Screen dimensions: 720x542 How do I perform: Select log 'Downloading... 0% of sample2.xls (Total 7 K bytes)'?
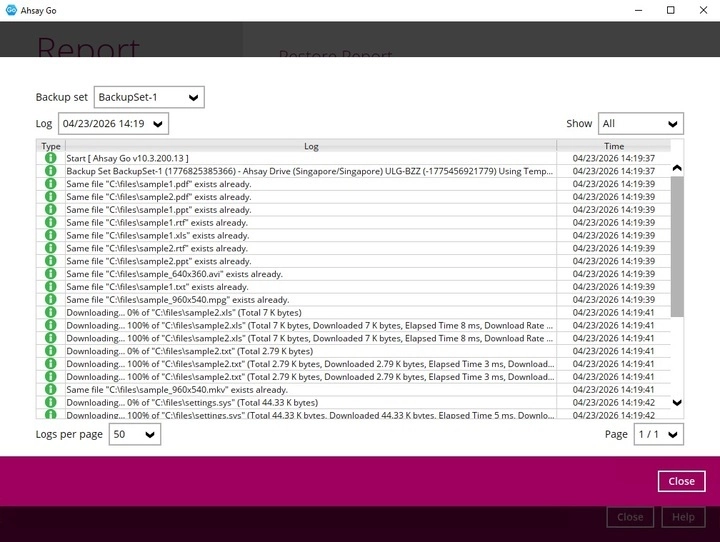point(353,312)
